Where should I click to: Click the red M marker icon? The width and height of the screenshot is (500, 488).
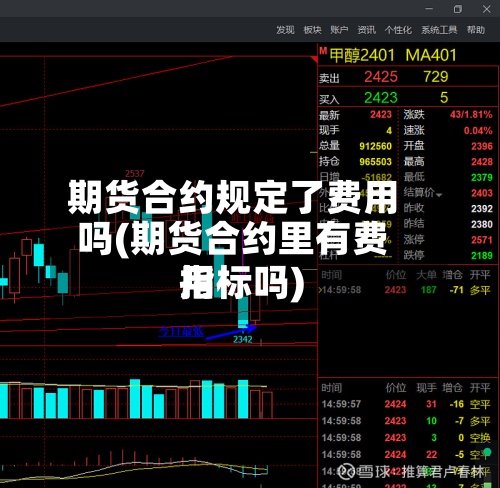[x=323, y=51]
